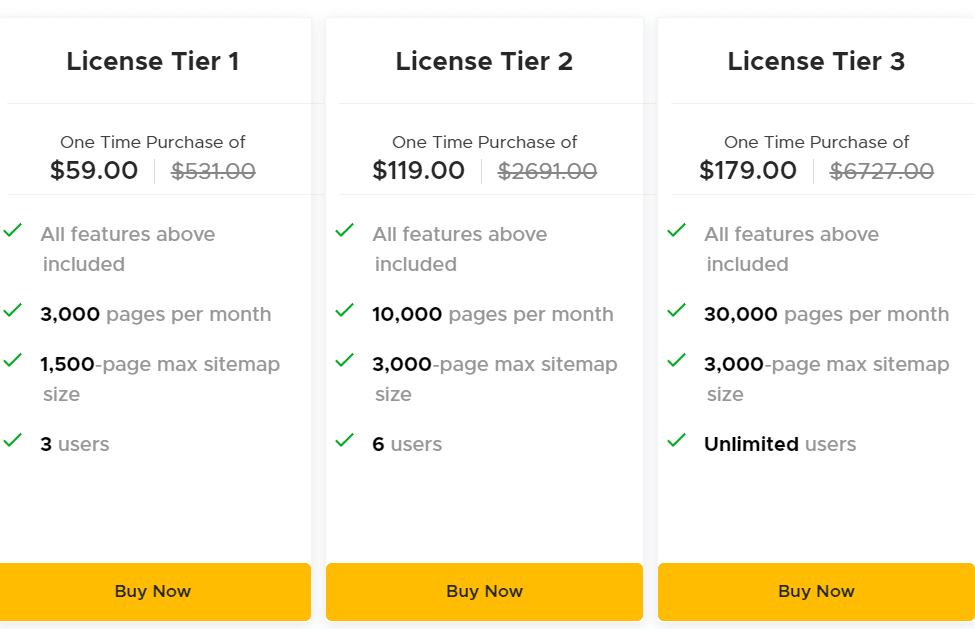
Task: Select the License Tier 2 heading
Action: coord(484,61)
